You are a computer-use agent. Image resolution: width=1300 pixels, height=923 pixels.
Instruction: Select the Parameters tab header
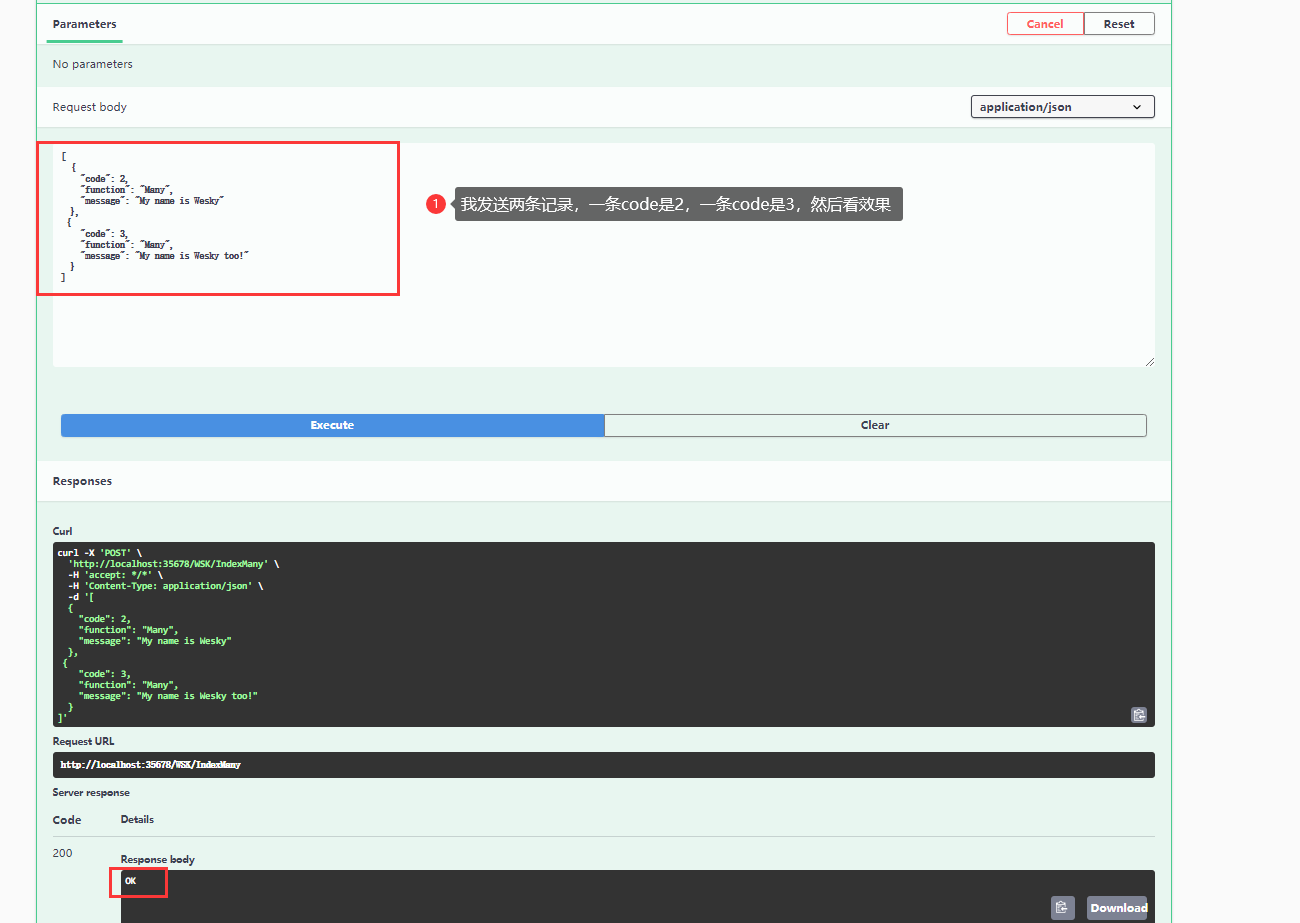click(84, 24)
